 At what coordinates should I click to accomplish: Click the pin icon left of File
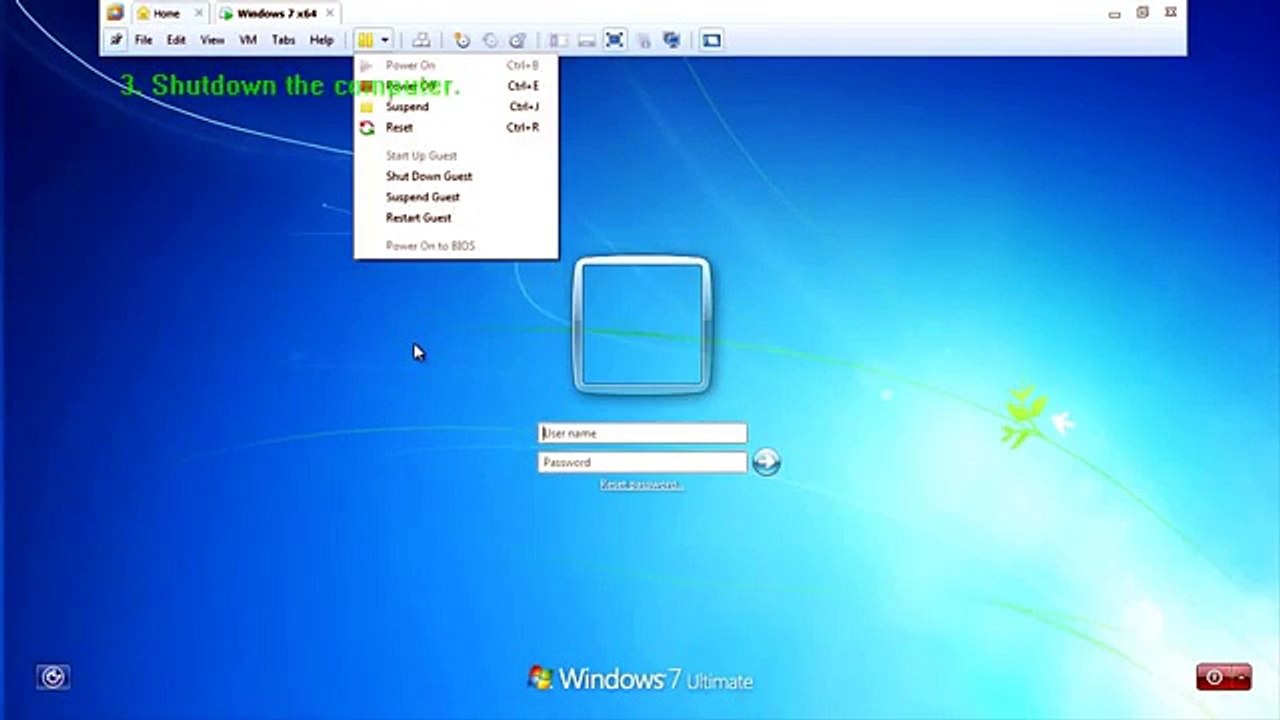coord(117,40)
